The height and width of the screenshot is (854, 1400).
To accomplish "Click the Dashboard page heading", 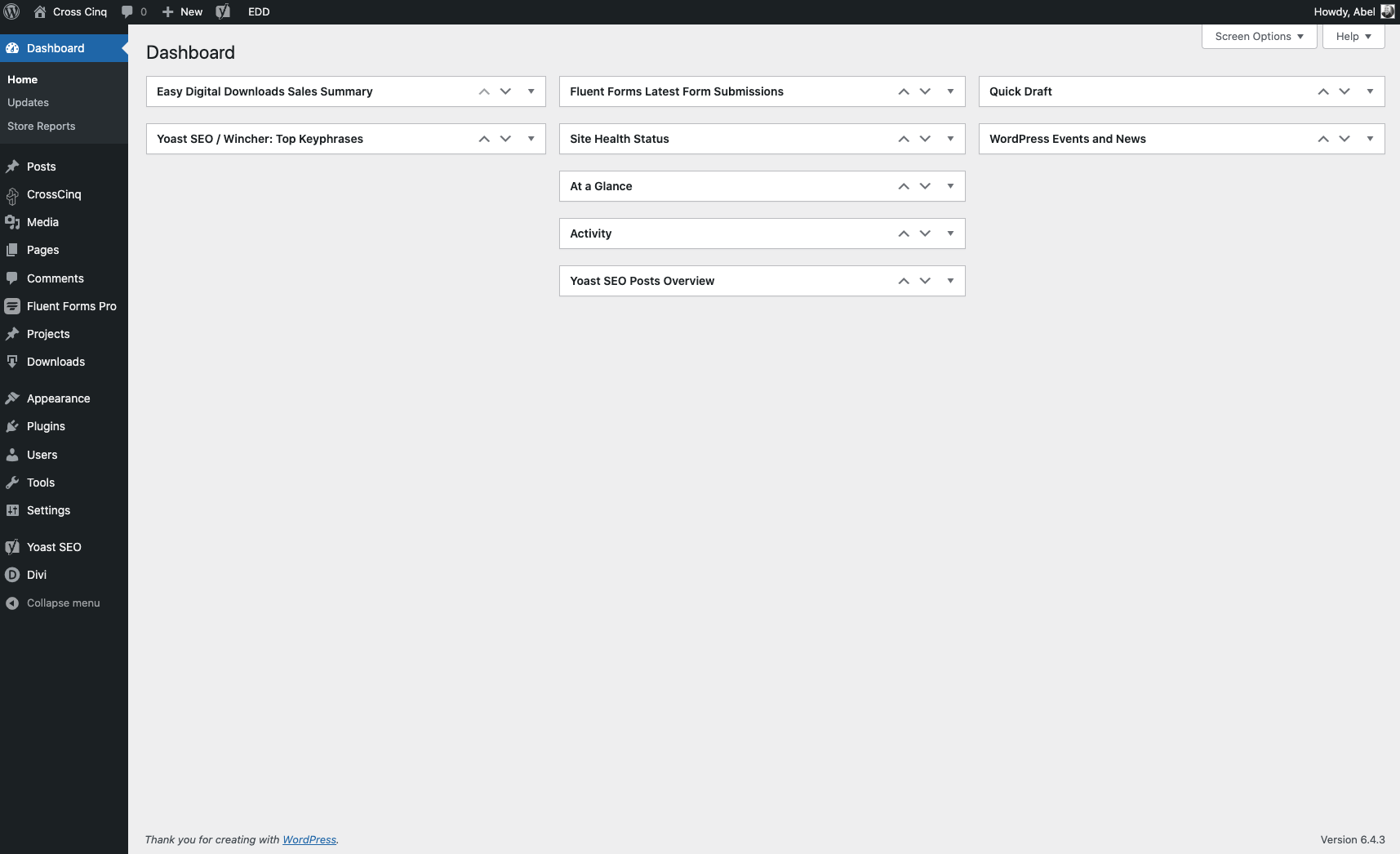I will [x=190, y=52].
